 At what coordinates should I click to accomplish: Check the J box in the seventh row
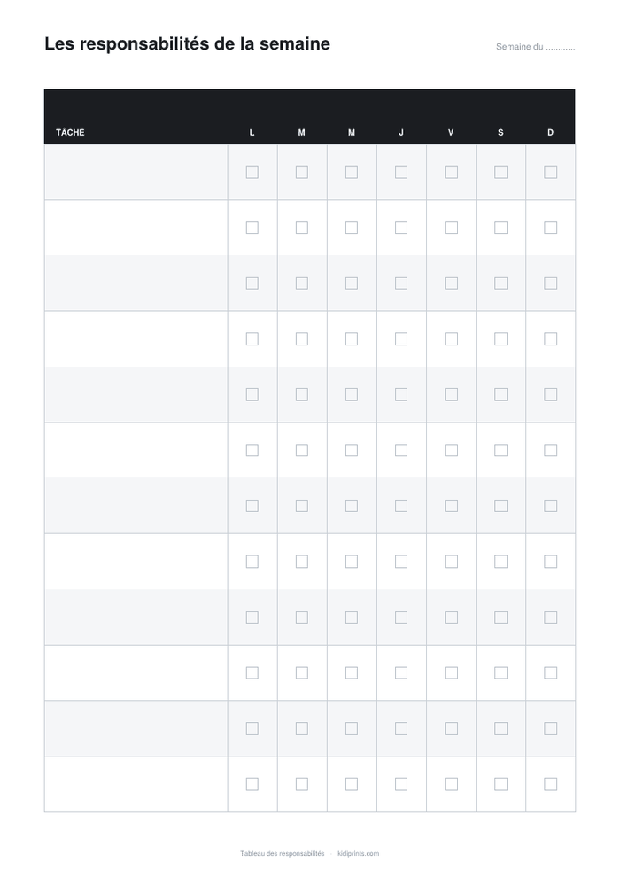[x=401, y=506]
